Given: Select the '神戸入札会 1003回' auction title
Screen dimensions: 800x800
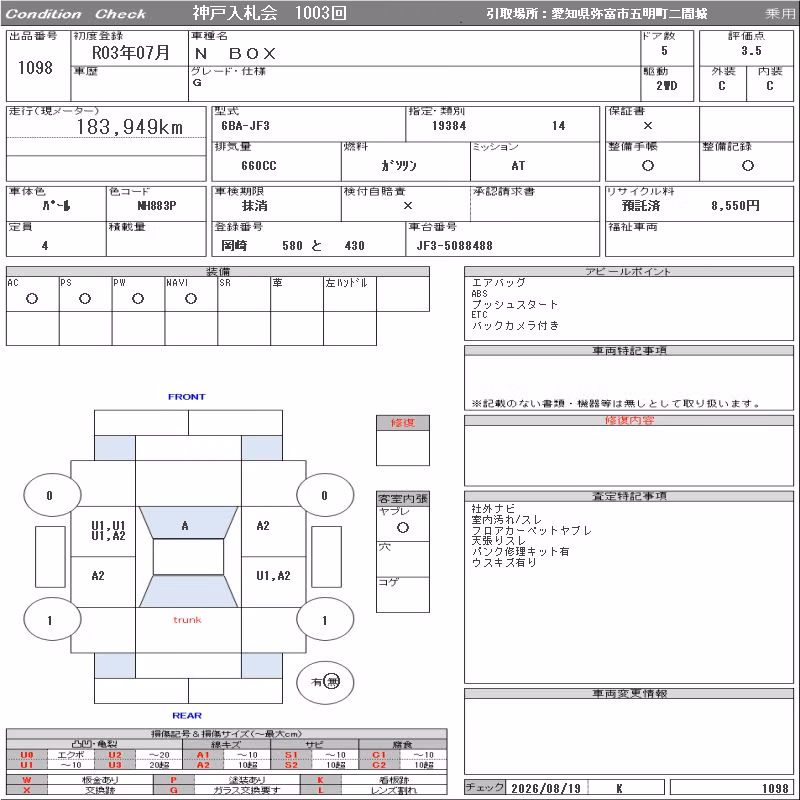Looking at the screenshot, I should click(x=269, y=13).
